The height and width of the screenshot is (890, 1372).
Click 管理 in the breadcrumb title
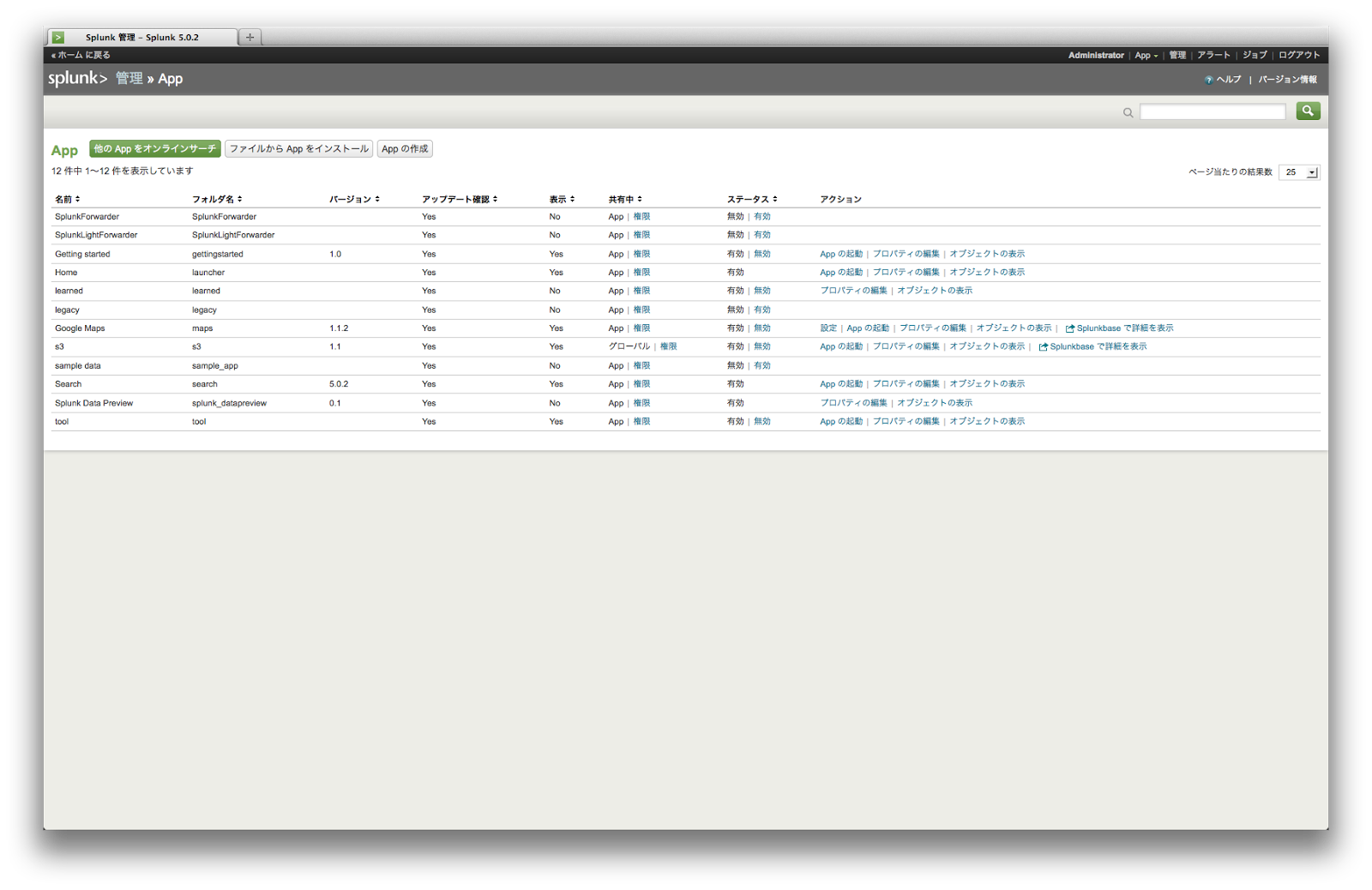[129, 78]
